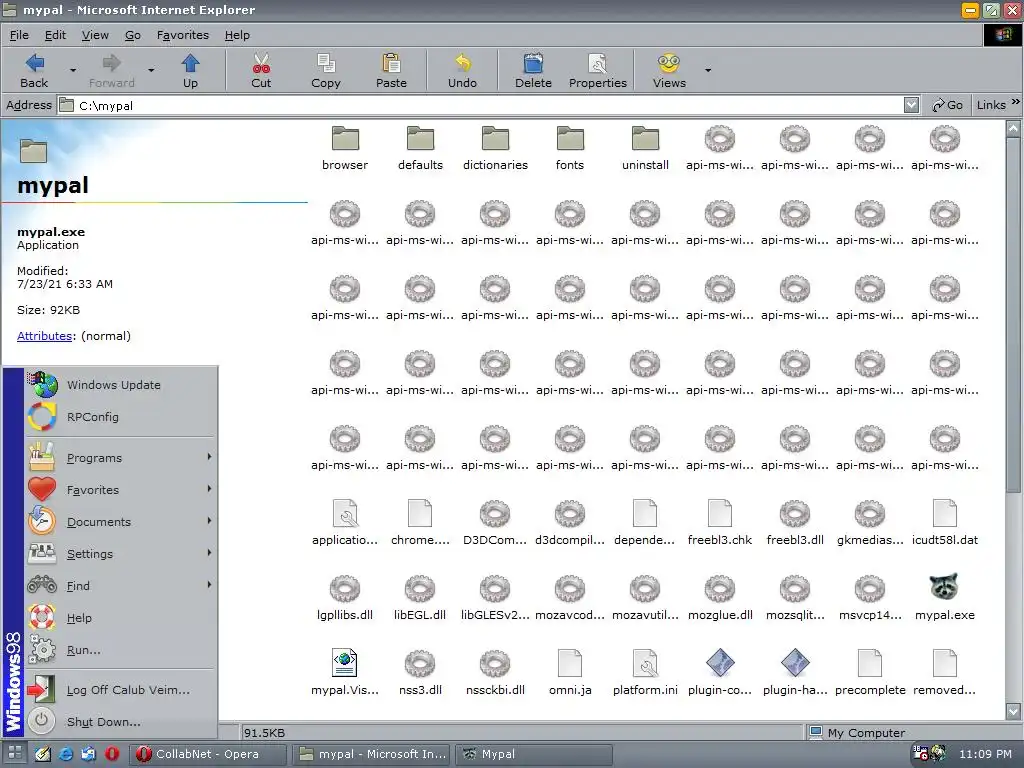Screen dimensions: 1024x768
Task: Select the mypal.exe raccoon icon
Action: point(944,586)
